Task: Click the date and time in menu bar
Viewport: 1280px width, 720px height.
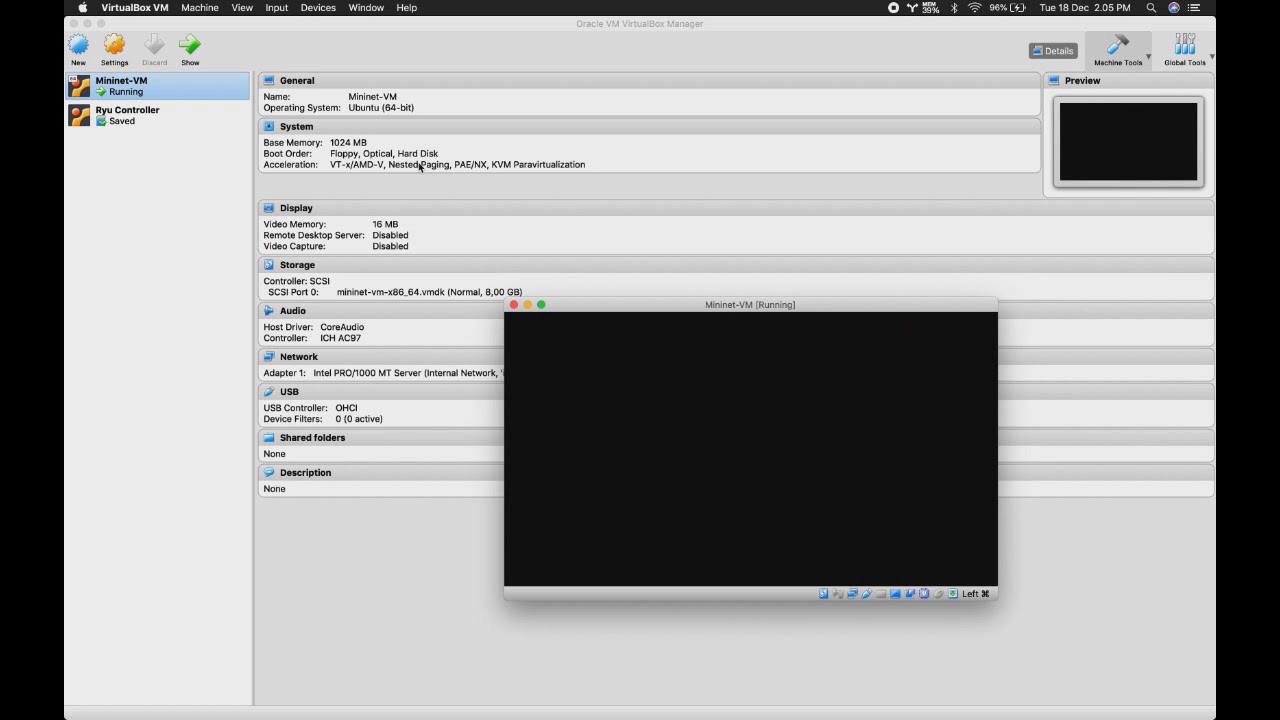Action: click(1085, 7)
